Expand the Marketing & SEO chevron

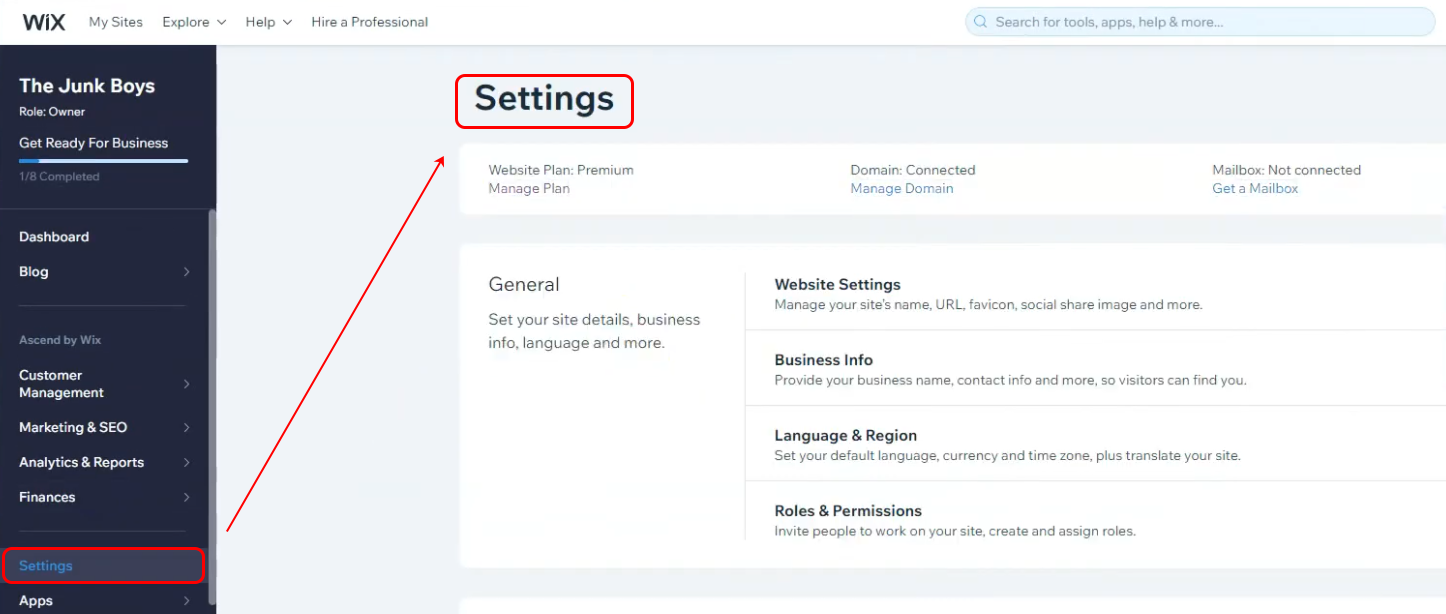187,428
